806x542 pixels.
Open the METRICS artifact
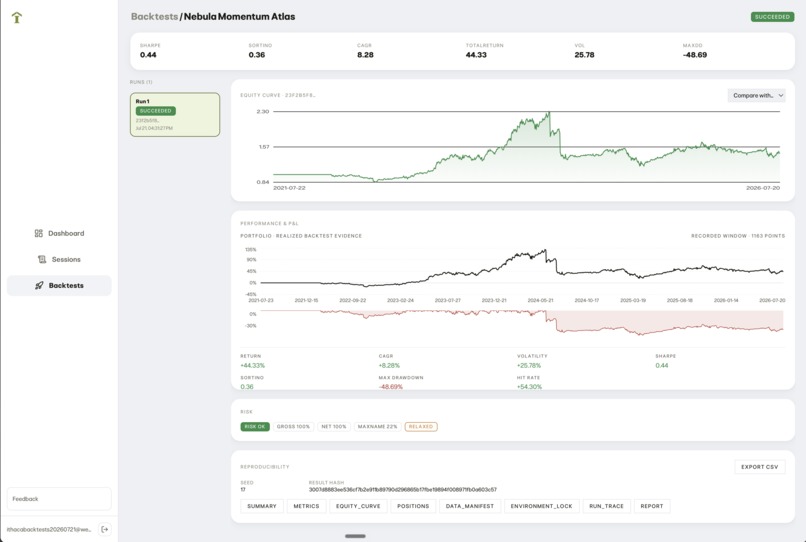pos(306,506)
